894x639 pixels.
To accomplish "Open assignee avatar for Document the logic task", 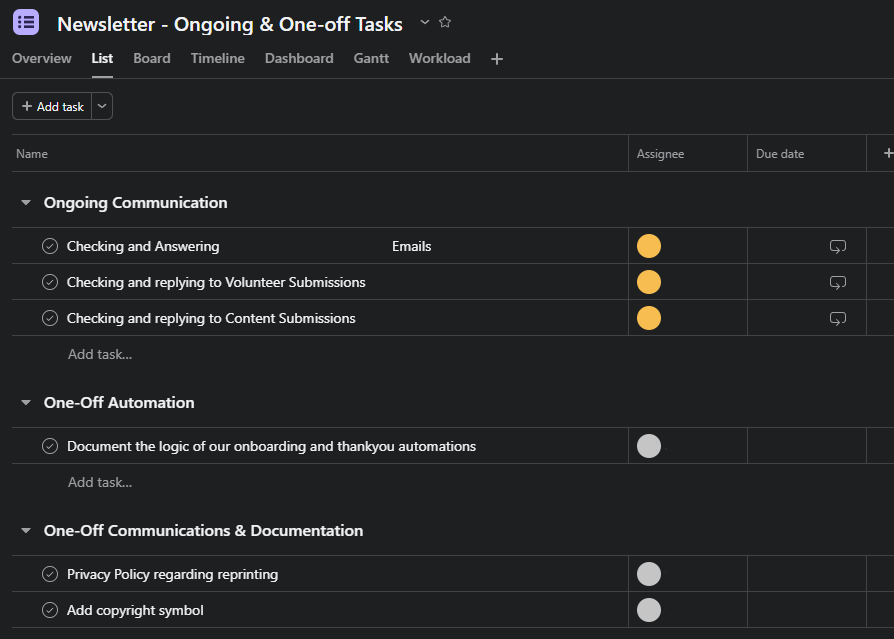I will pos(649,446).
